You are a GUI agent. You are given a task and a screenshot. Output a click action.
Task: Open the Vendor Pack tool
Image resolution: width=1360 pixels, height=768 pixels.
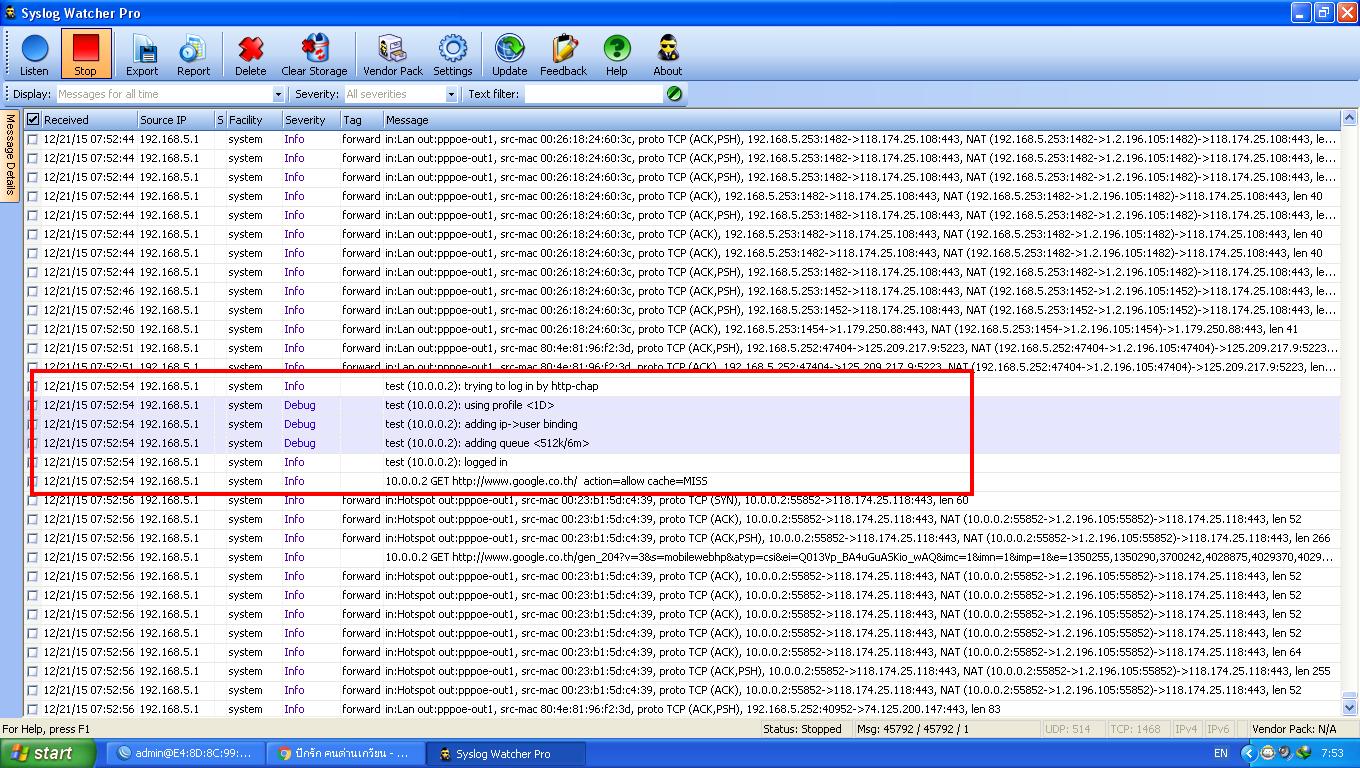click(x=392, y=54)
